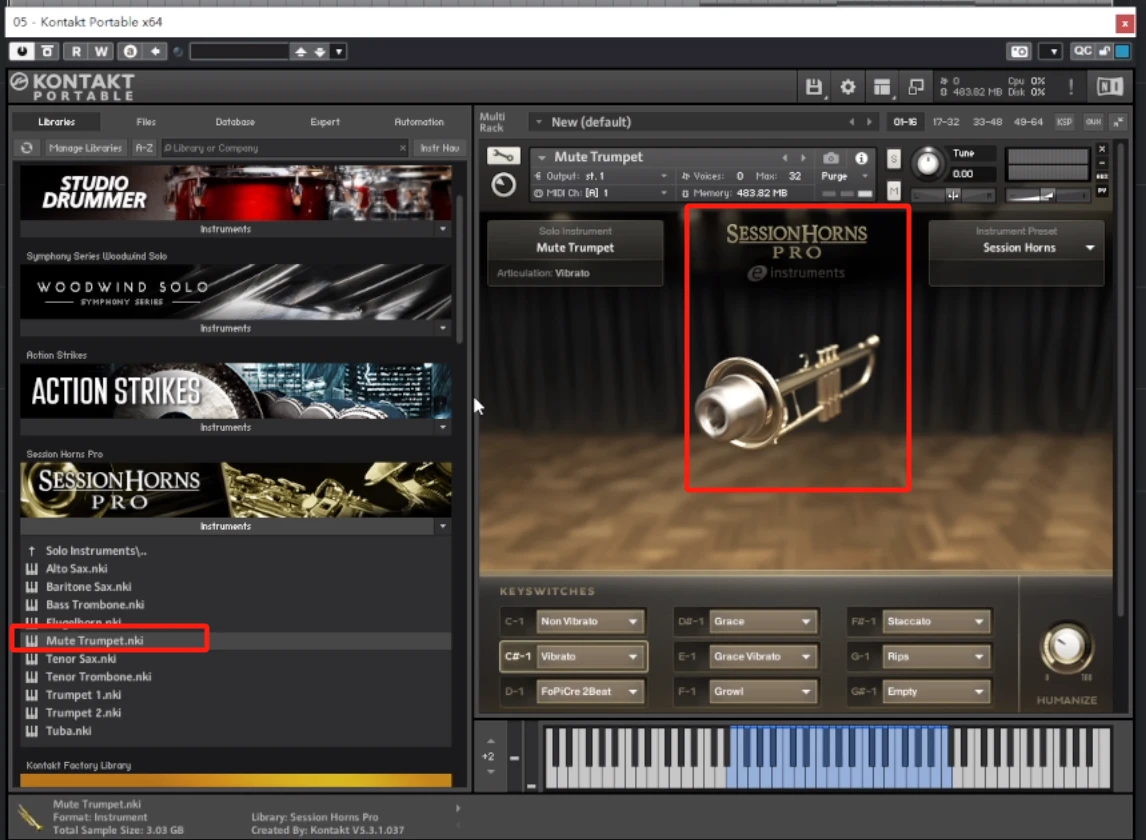
Task: Click the Instr Nav button
Action: (x=439, y=148)
